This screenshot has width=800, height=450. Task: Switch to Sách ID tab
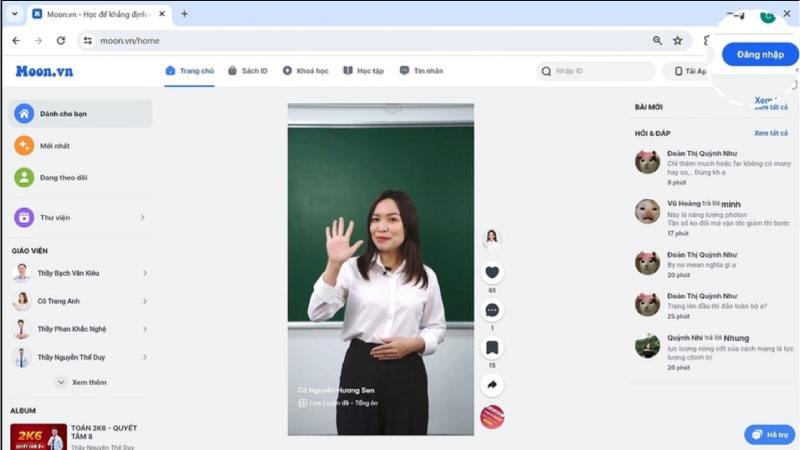point(247,71)
